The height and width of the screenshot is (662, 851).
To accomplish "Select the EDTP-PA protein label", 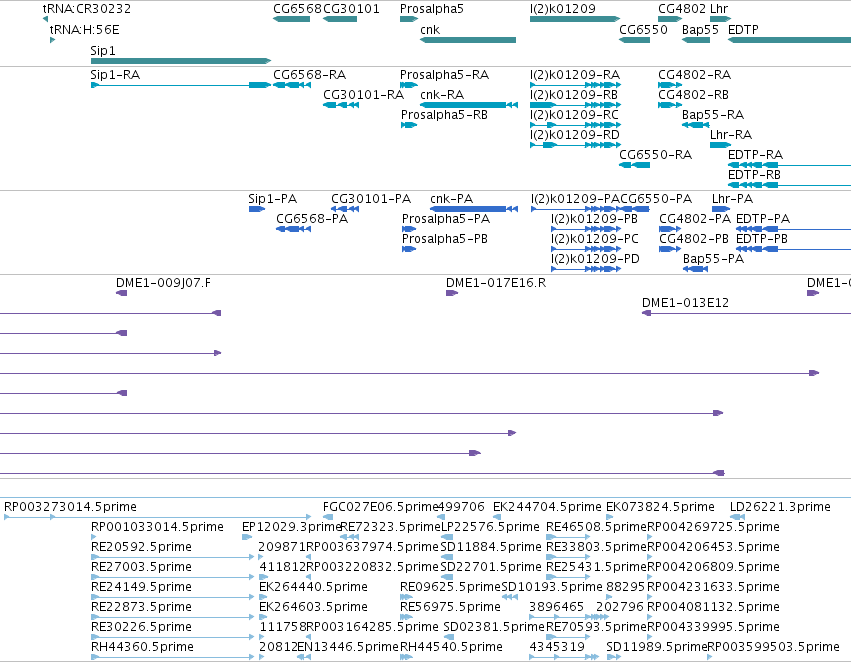I will tap(763, 219).
